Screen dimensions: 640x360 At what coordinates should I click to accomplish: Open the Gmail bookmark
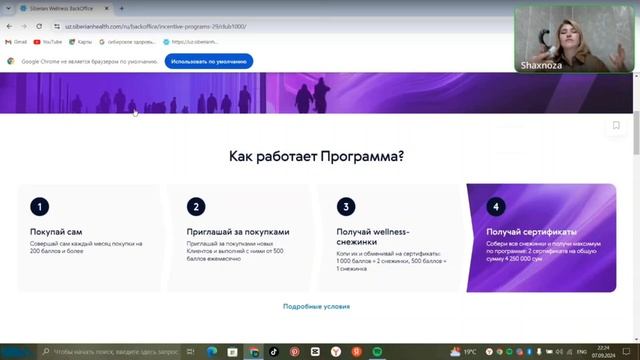pos(16,42)
